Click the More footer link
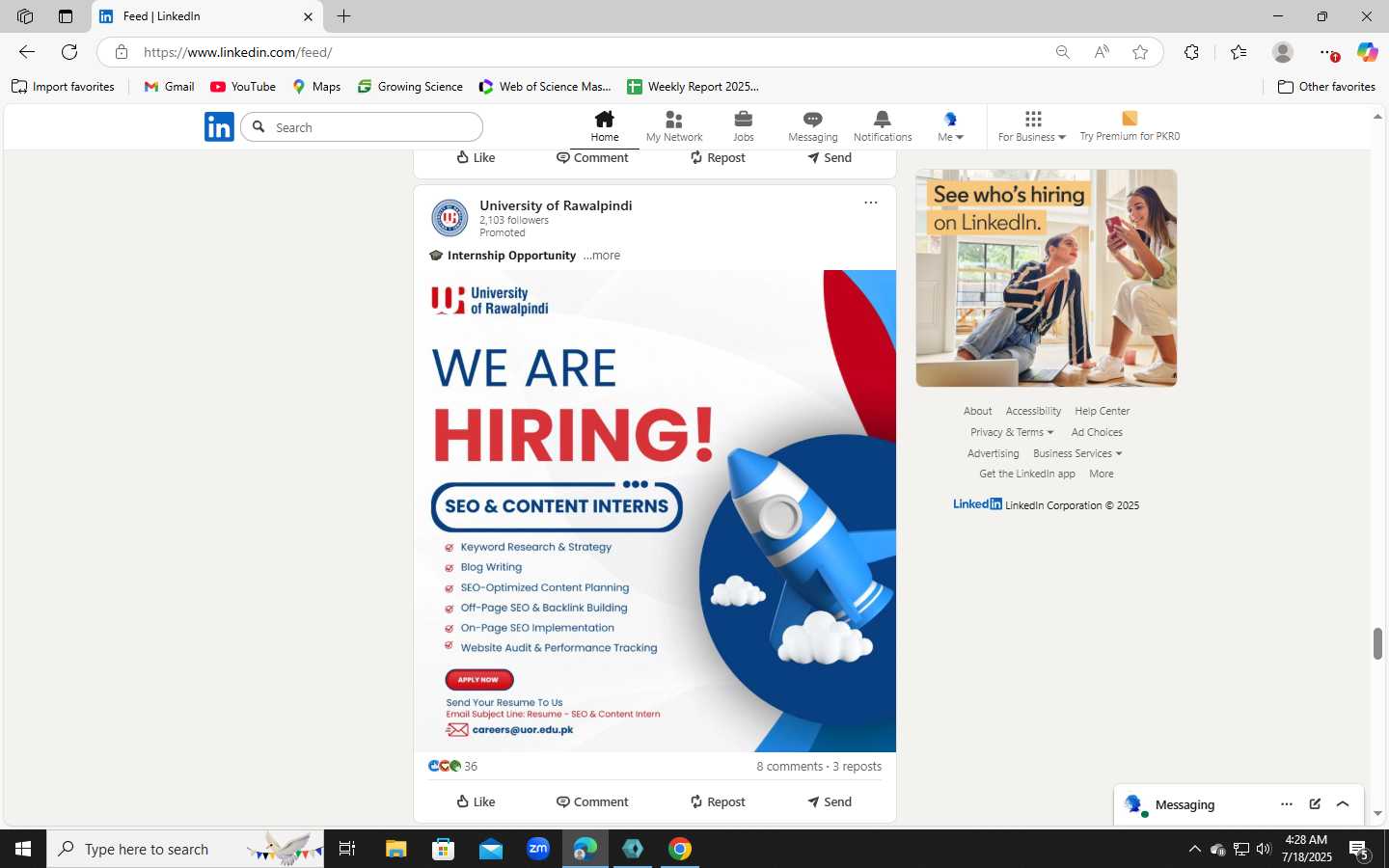 click(x=1102, y=474)
